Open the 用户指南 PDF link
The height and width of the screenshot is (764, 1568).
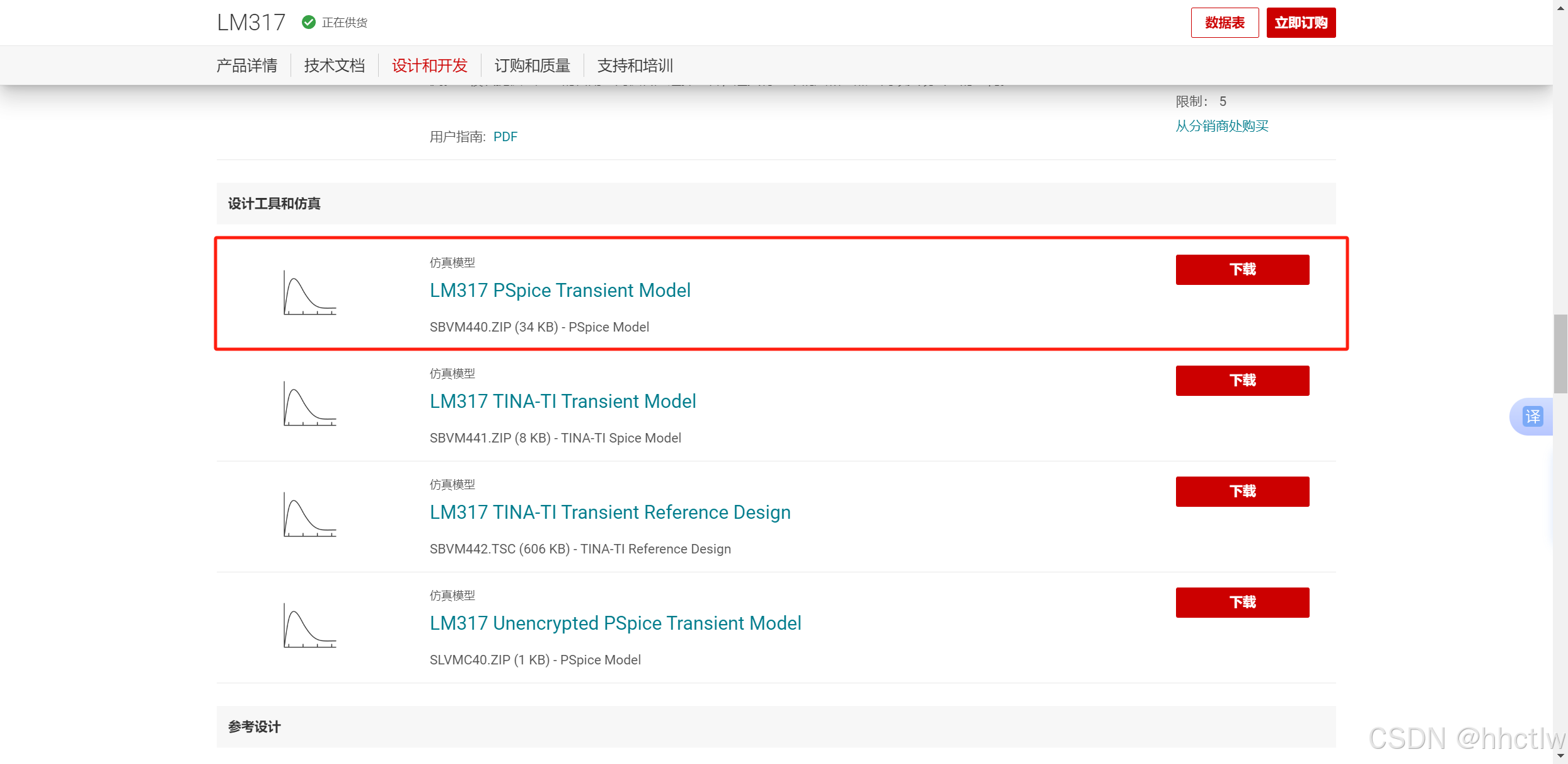tap(505, 137)
